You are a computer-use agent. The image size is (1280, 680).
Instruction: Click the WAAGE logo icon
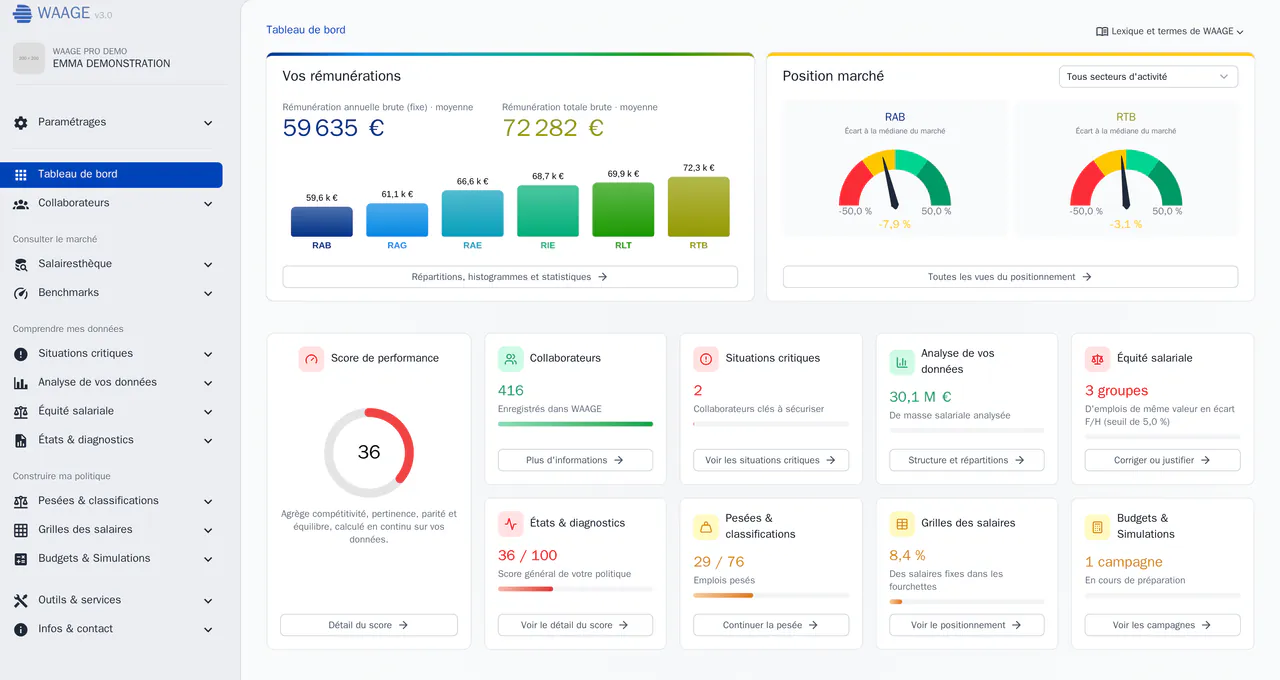22,14
